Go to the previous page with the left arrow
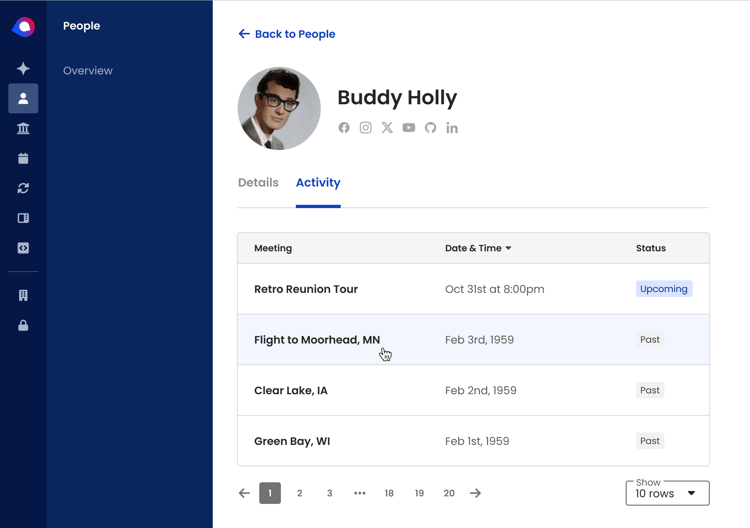The width and height of the screenshot is (750, 528). 244,493
